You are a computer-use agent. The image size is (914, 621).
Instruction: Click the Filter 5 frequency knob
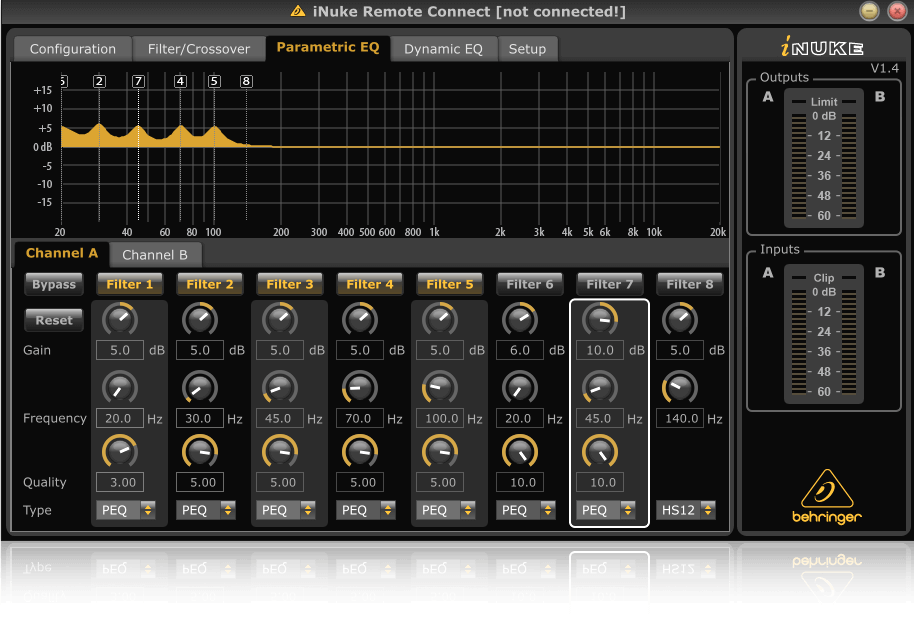[440, 387]
